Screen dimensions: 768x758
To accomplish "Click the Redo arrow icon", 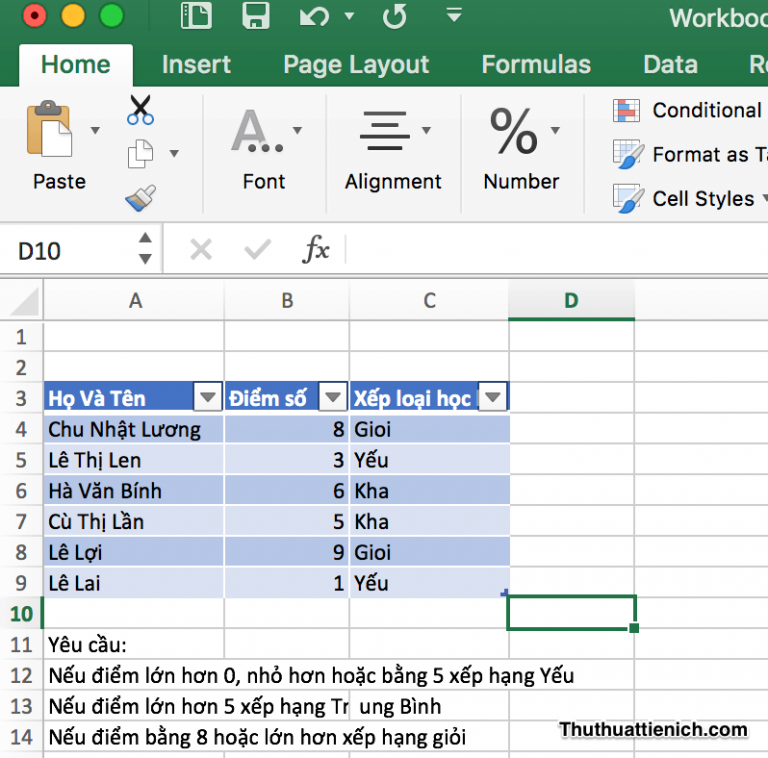I will pos(395,16).
